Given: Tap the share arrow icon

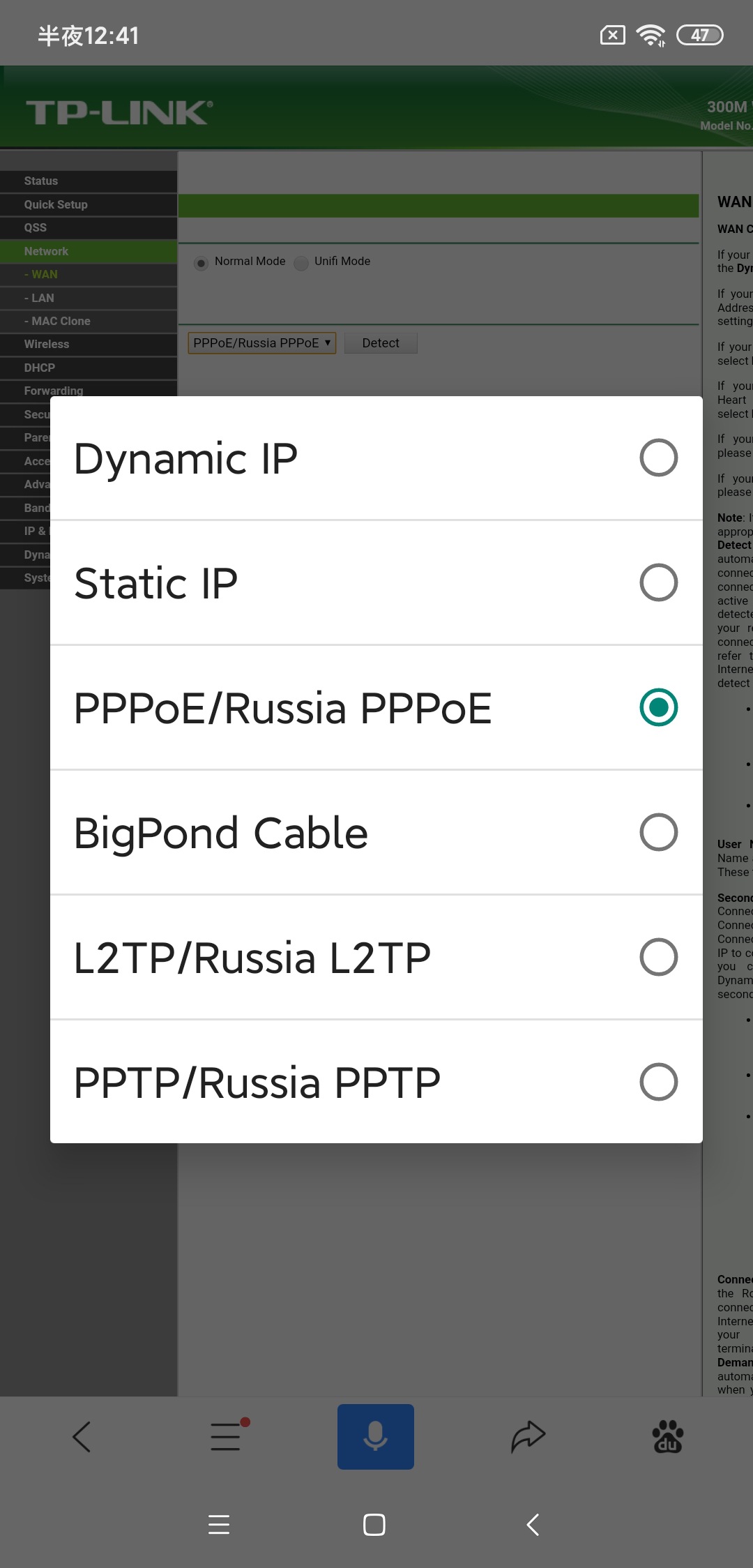Looking at the screenshot, I should click(x=528, y=1436).
